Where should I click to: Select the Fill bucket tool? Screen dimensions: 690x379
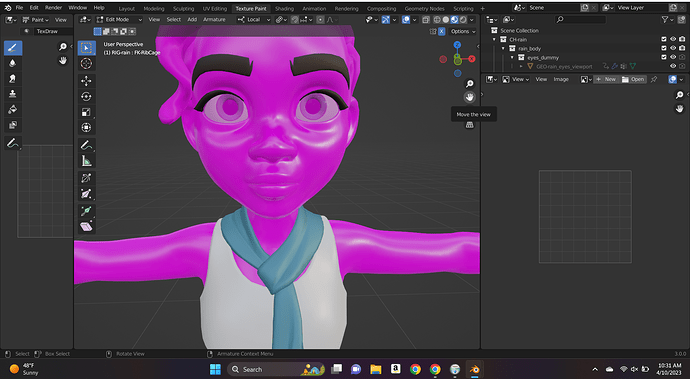pos(13,109)
